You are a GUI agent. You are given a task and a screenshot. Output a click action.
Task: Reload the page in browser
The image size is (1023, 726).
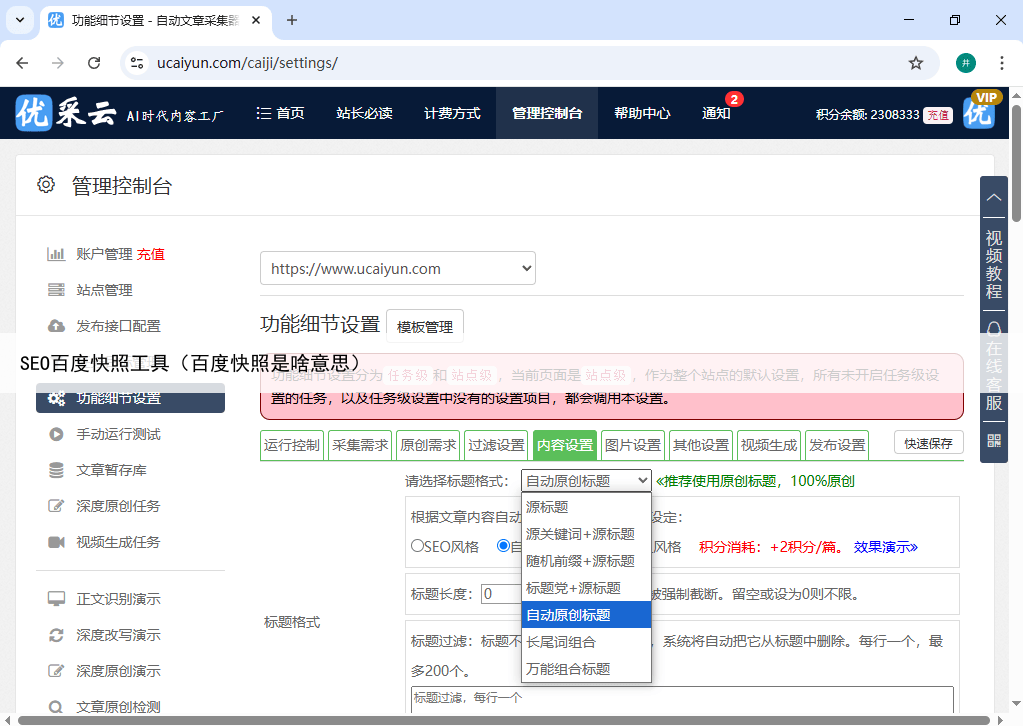click(94, 63)
